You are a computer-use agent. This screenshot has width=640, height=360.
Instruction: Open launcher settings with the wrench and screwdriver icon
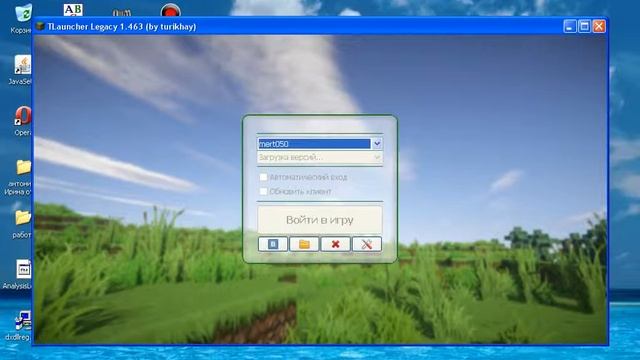coord(367,244)
